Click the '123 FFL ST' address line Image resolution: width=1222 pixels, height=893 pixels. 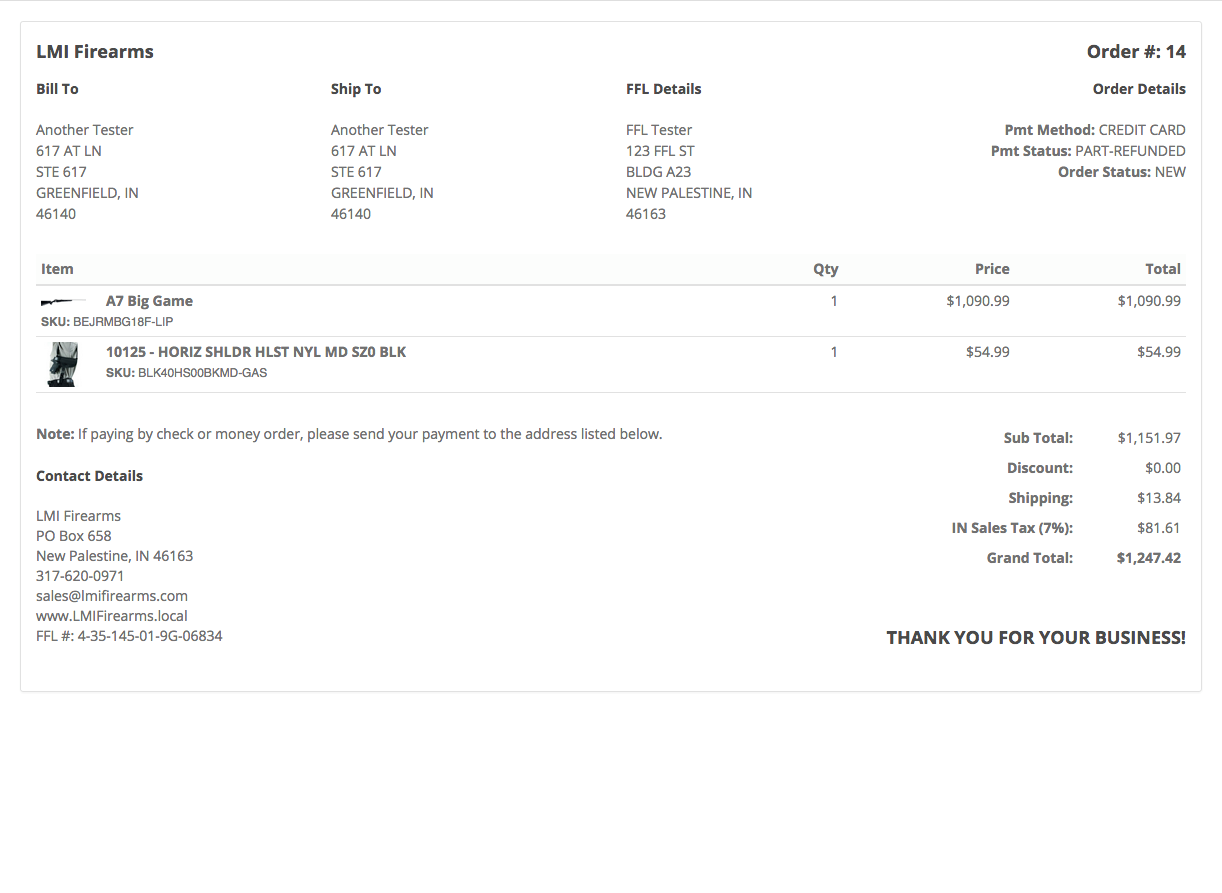tap(660, 151)
